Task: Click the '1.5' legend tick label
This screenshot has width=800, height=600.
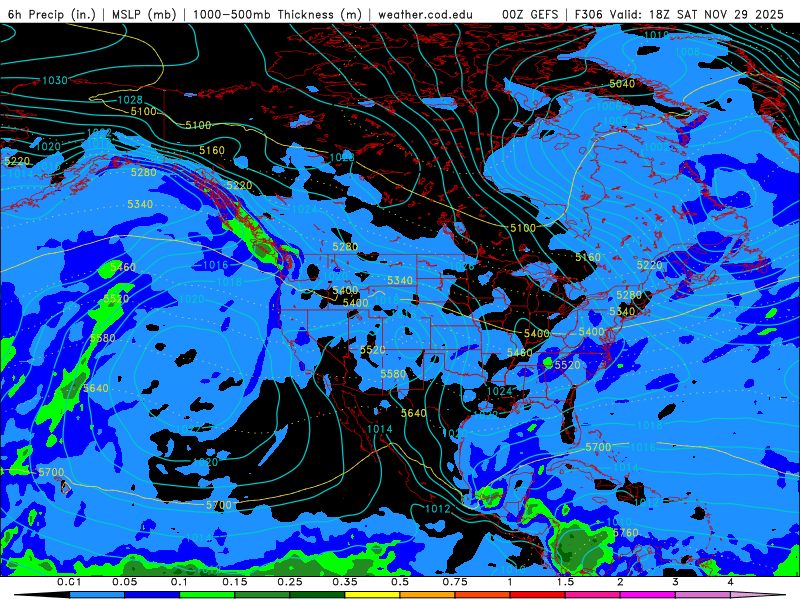Action: pos(565,582)
